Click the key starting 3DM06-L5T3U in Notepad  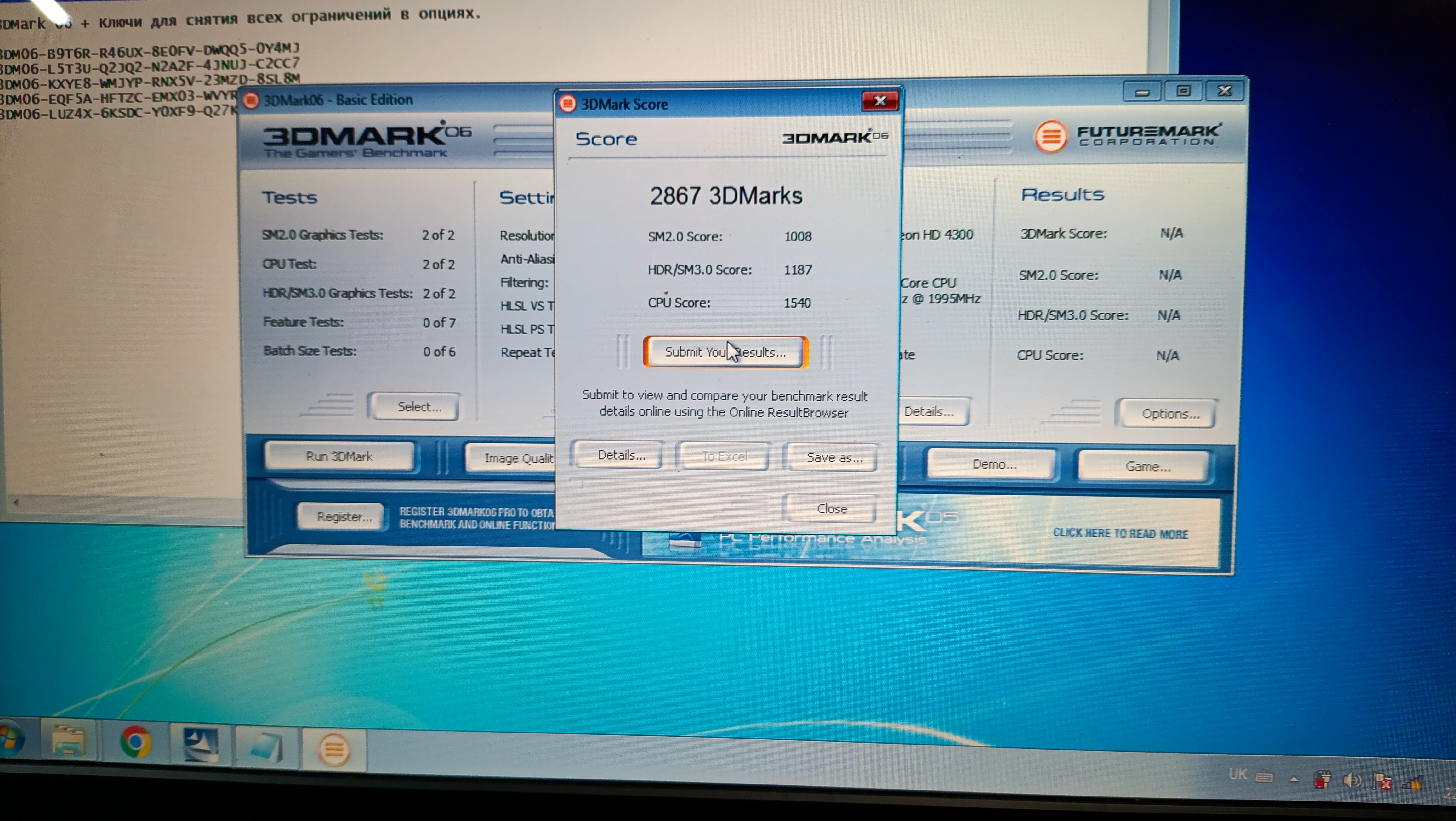tap(149, 66)
